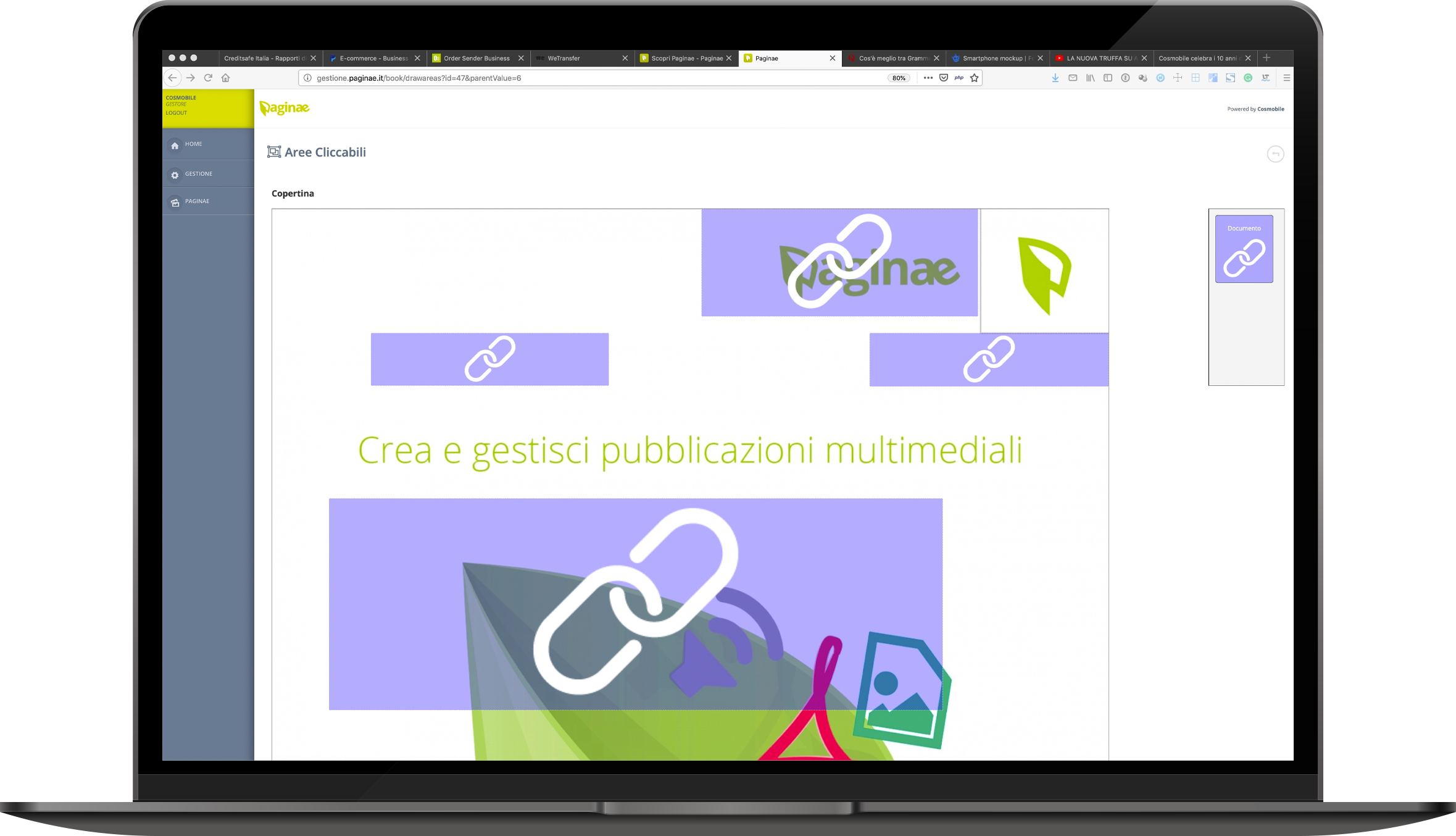Open HOME in the sidebar
Viewport: 1456px width, 836px height.
(208, 144)
